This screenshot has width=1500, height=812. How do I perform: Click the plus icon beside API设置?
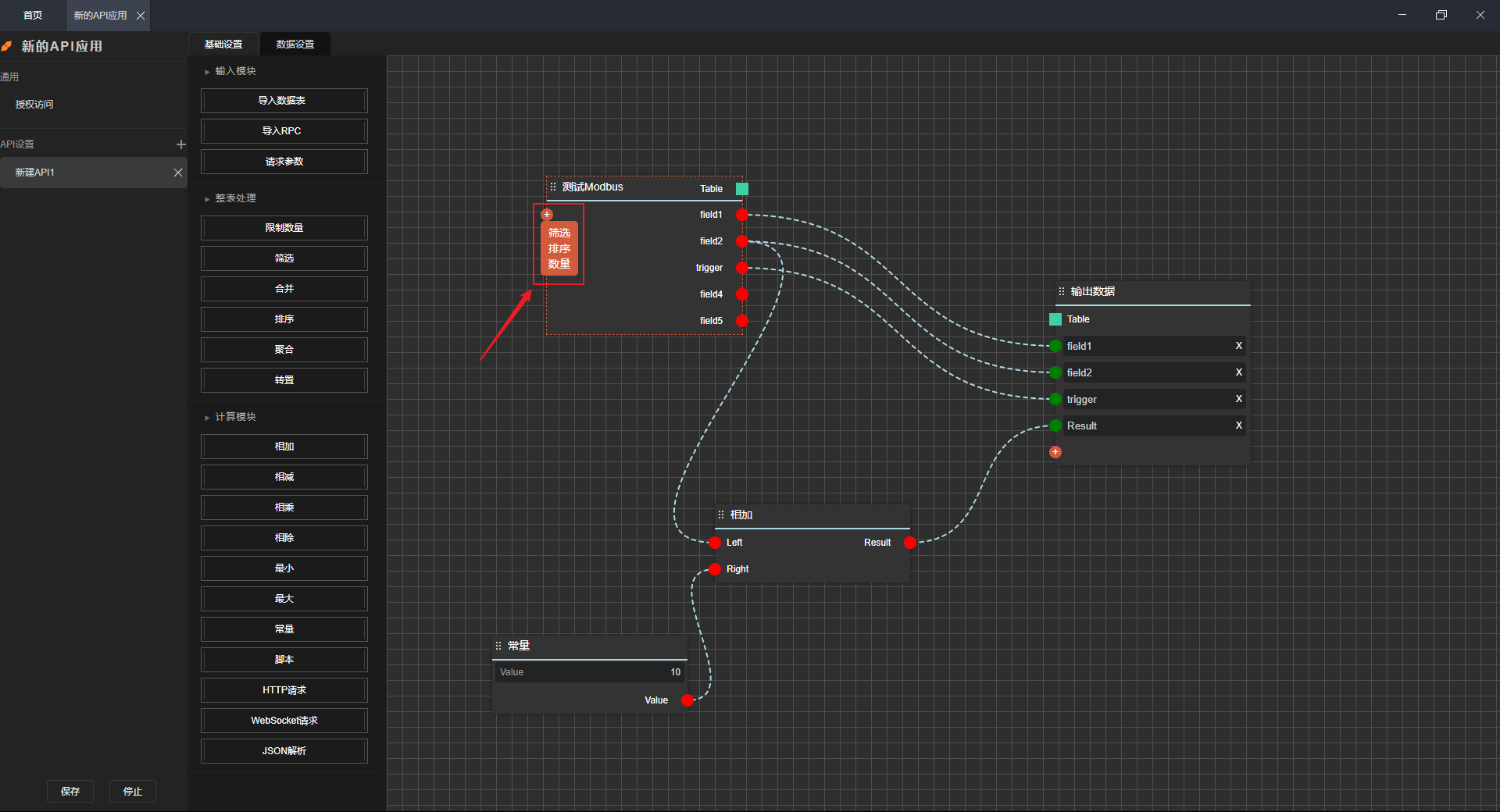pos(181,144)
